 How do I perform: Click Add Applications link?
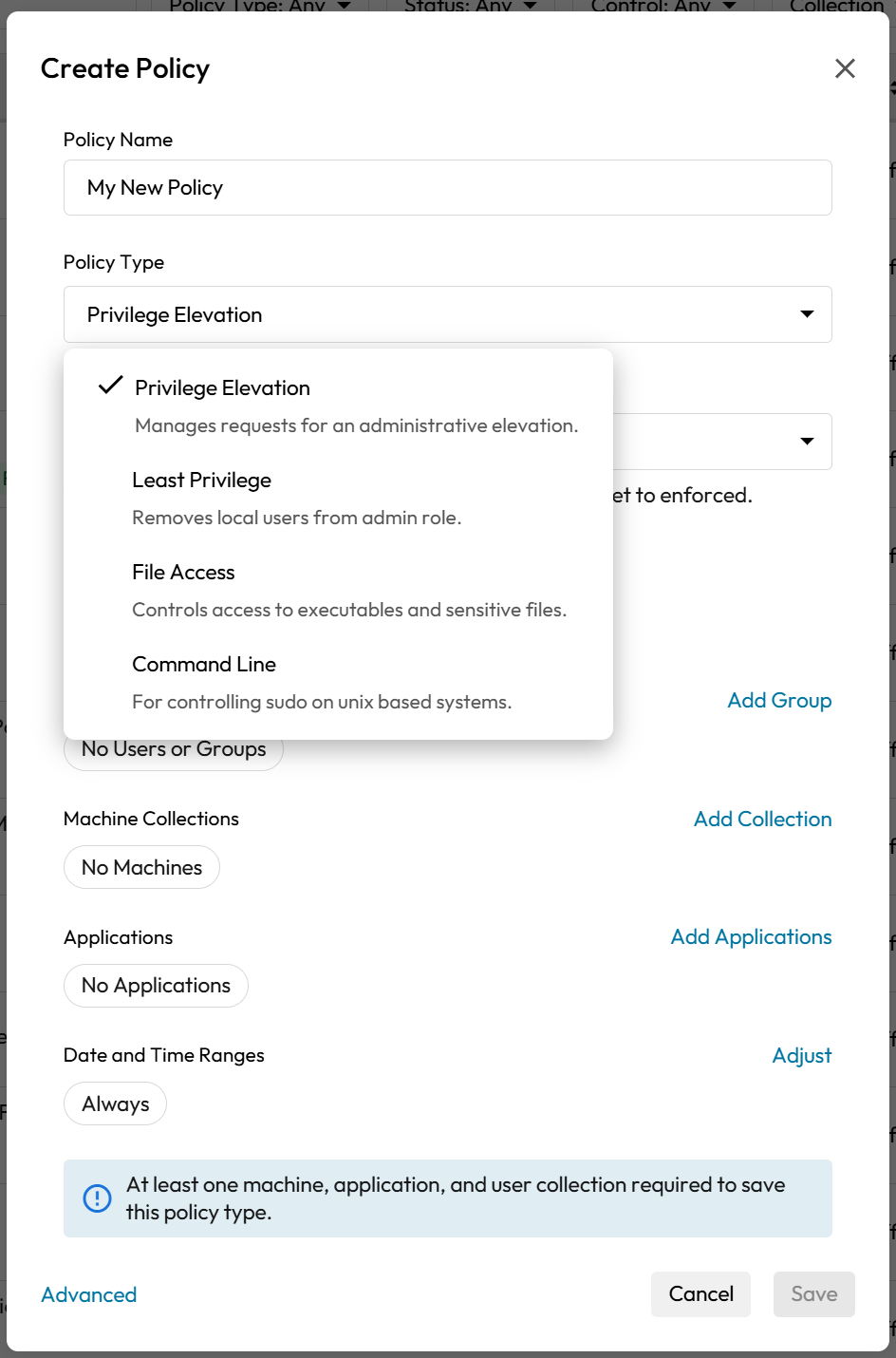(751, 937)
